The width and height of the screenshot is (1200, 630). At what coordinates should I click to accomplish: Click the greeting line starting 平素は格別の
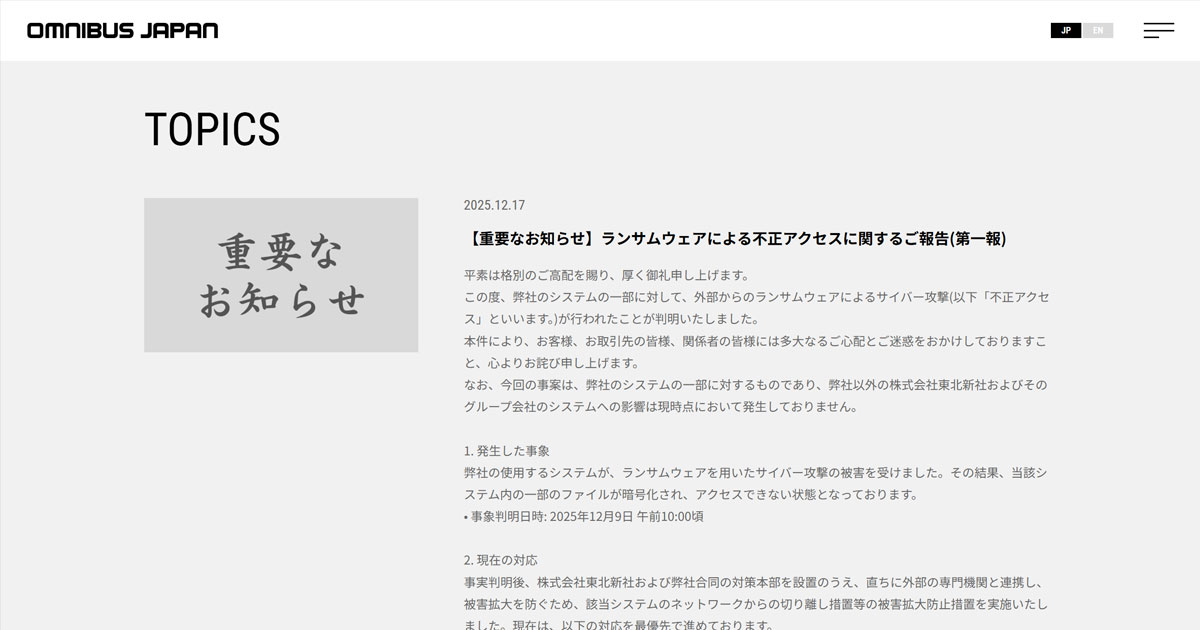click(606, 275)
